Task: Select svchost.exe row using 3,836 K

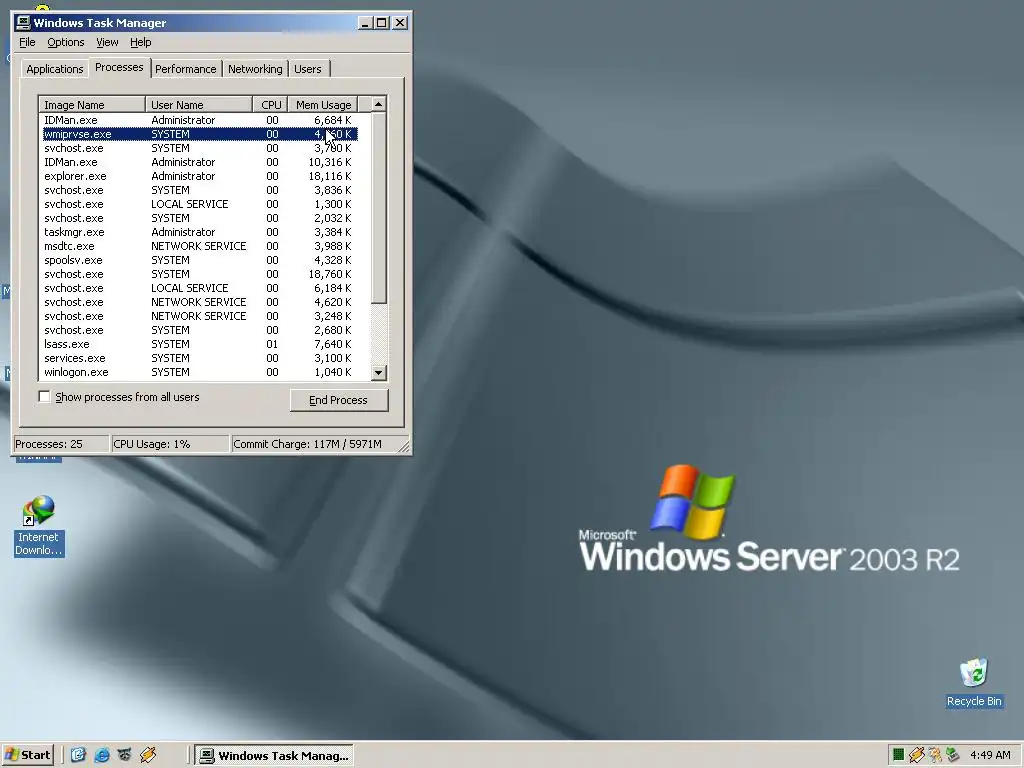Action: pyautogui.click(x=198, y=190)
